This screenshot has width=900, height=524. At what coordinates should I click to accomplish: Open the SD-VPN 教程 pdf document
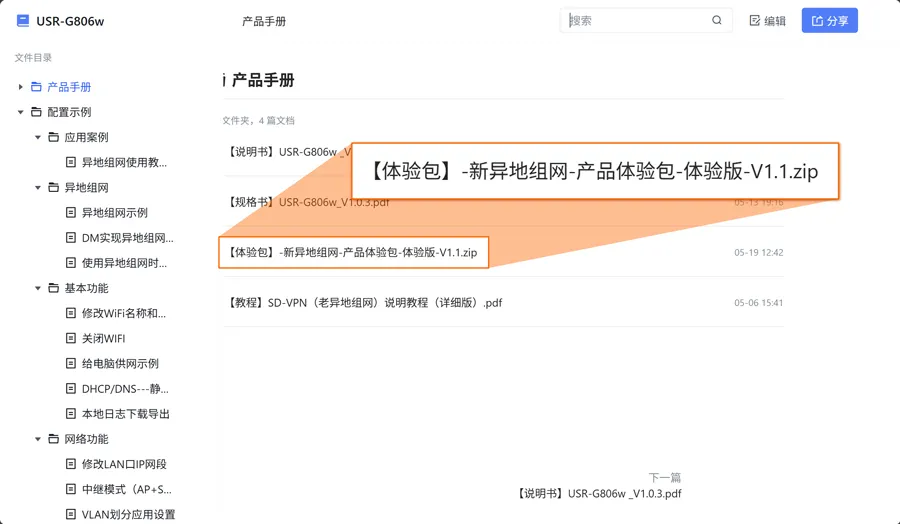click(365, 303)
